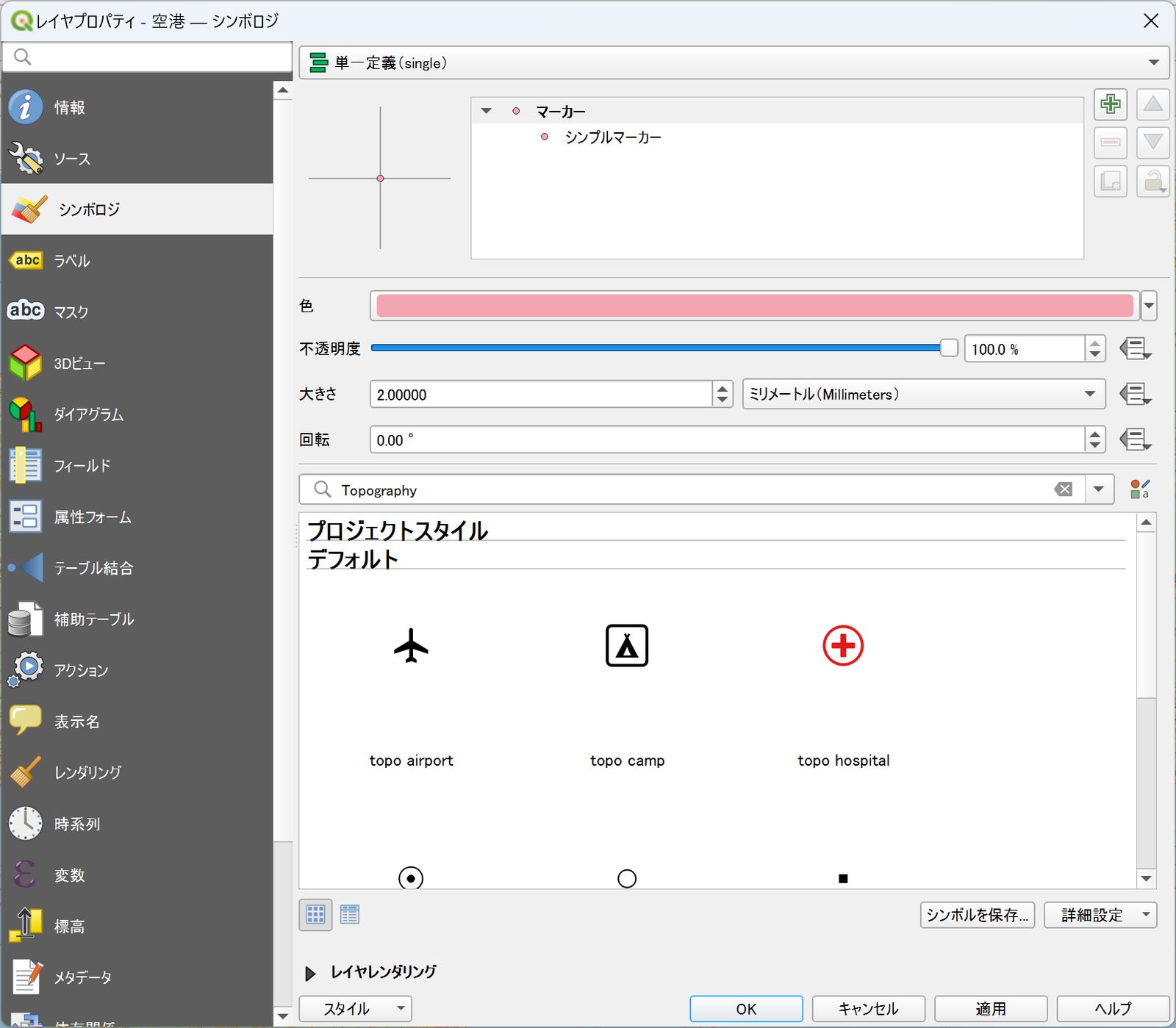
Task: Open the size unit dropdown ミリメートル
Action: pos(924,395)
